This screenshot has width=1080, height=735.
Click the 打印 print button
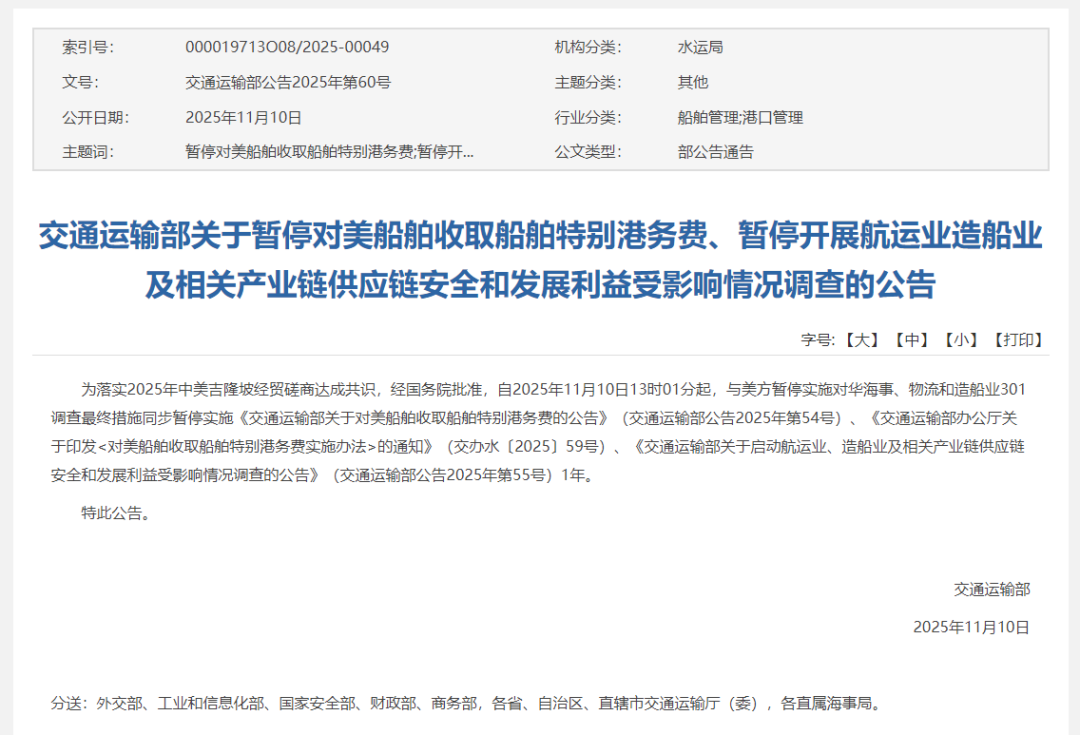click(x=1018, y=340)
